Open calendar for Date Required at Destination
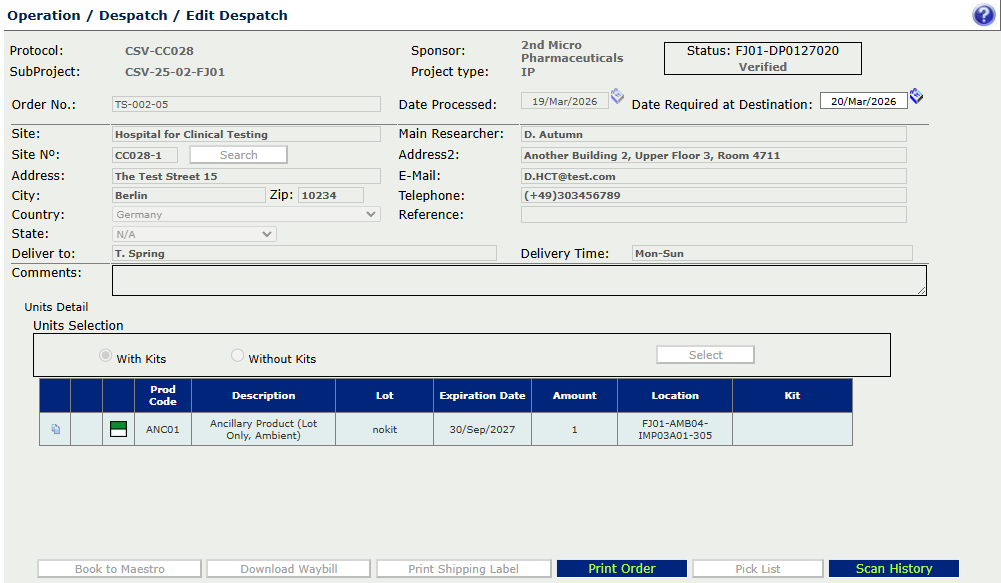Viewport: 1001px width, 583px height. point(916,96)
